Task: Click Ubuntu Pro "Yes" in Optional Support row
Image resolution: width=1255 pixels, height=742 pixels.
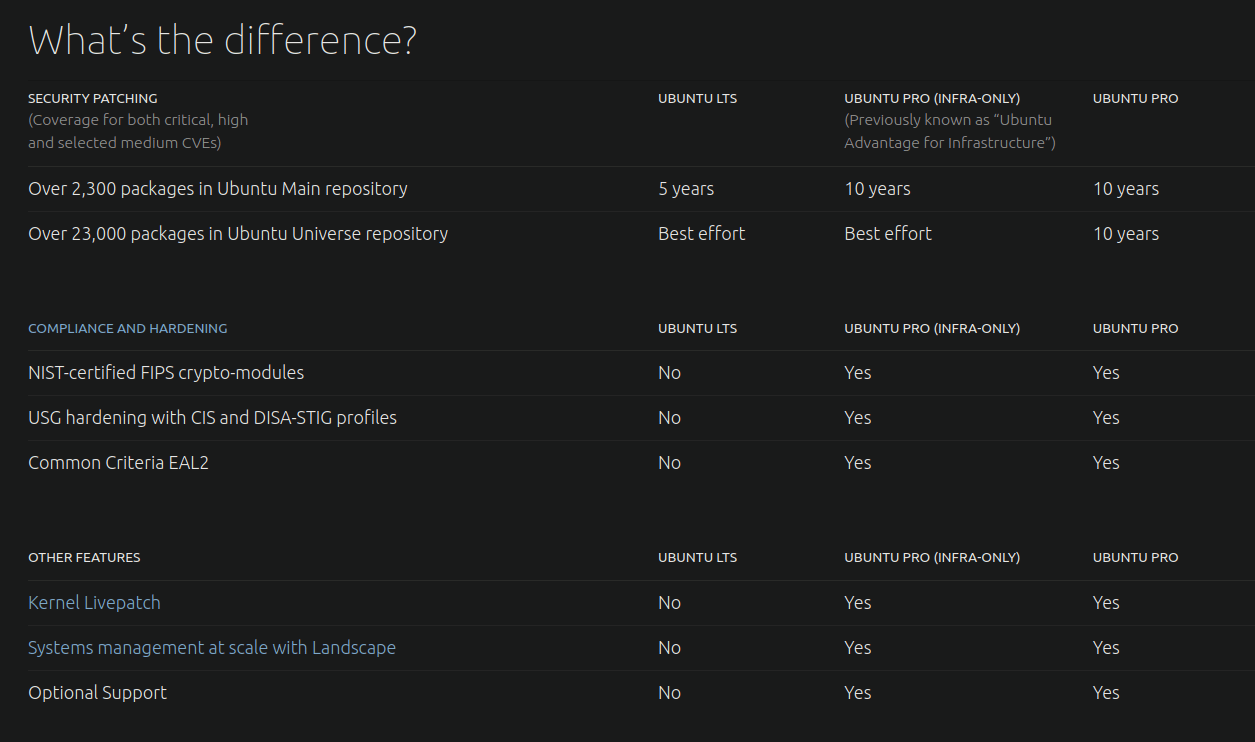Action: pos(1106,693)
